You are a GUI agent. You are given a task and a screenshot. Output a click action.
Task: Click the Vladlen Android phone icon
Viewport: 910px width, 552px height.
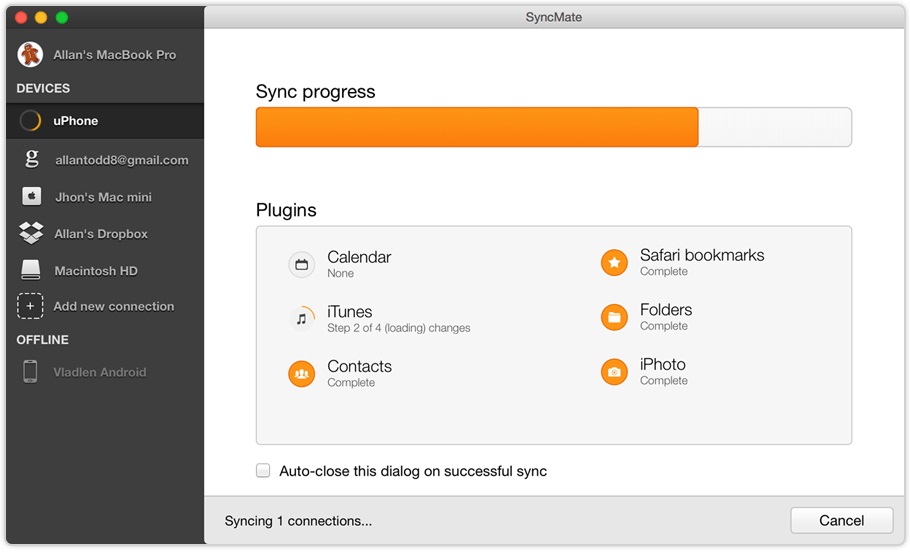30,371
